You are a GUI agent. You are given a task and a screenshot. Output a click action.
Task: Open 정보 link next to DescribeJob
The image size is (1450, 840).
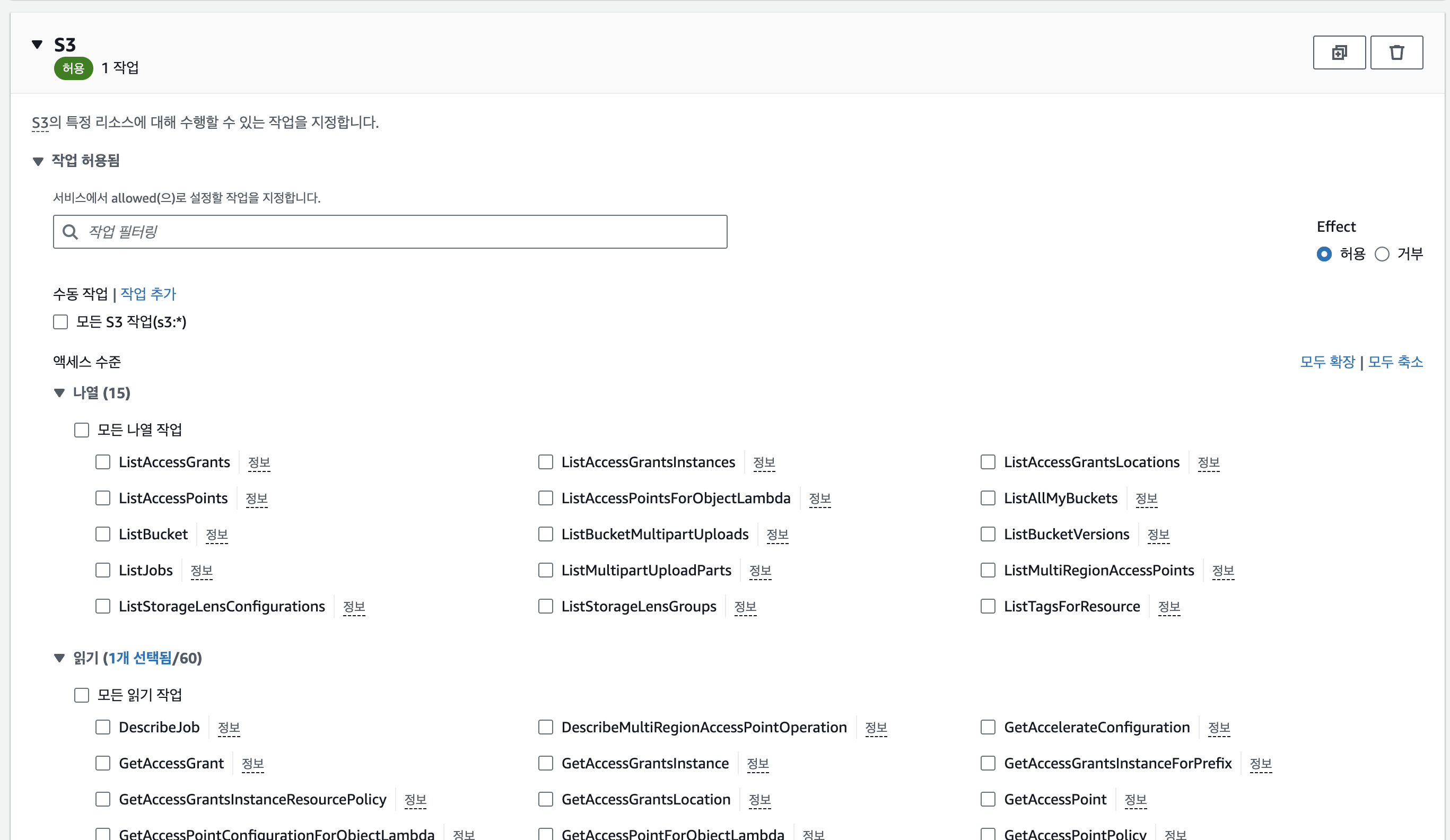point(229,728)
